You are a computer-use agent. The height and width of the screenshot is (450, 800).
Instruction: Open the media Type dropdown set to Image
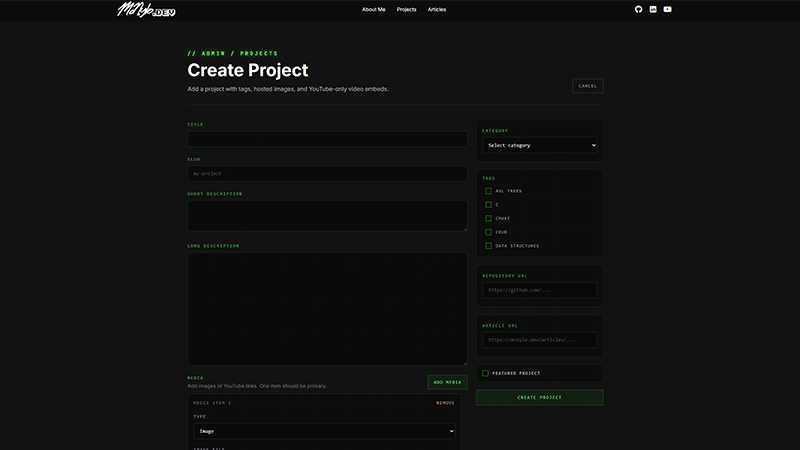[324, 431]
